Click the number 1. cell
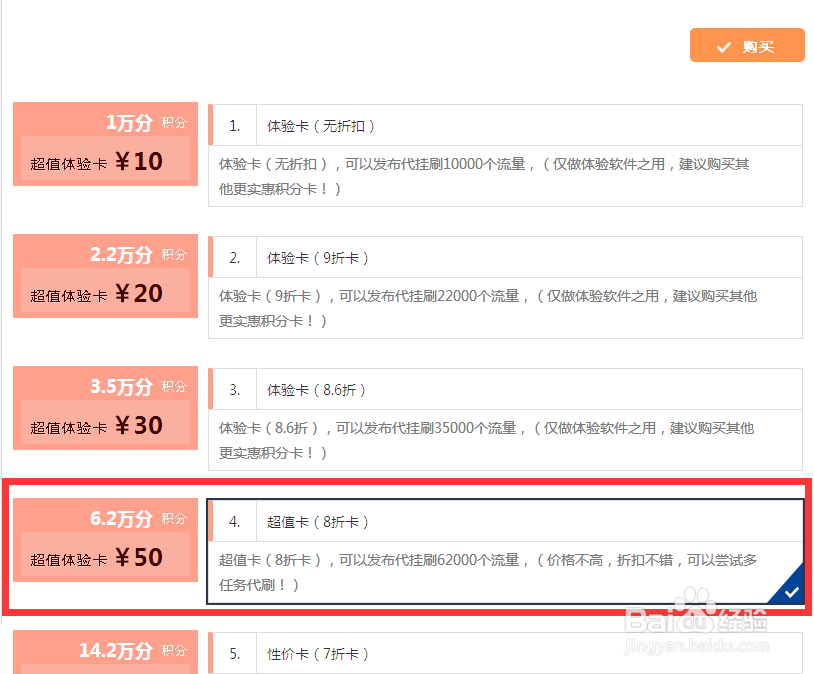814x674 pixels. (x=235, y=126)
